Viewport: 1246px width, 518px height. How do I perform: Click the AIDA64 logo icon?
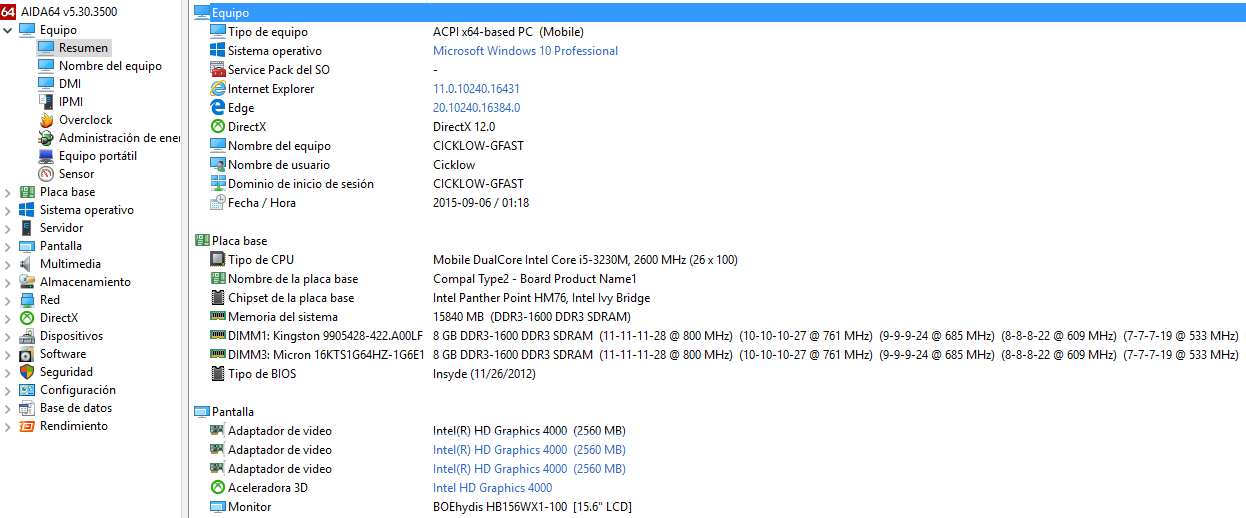(x=9, y=11)
